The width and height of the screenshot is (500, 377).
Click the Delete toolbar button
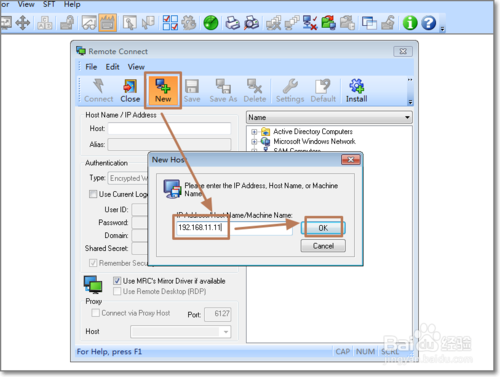click(x=255, y=91)
